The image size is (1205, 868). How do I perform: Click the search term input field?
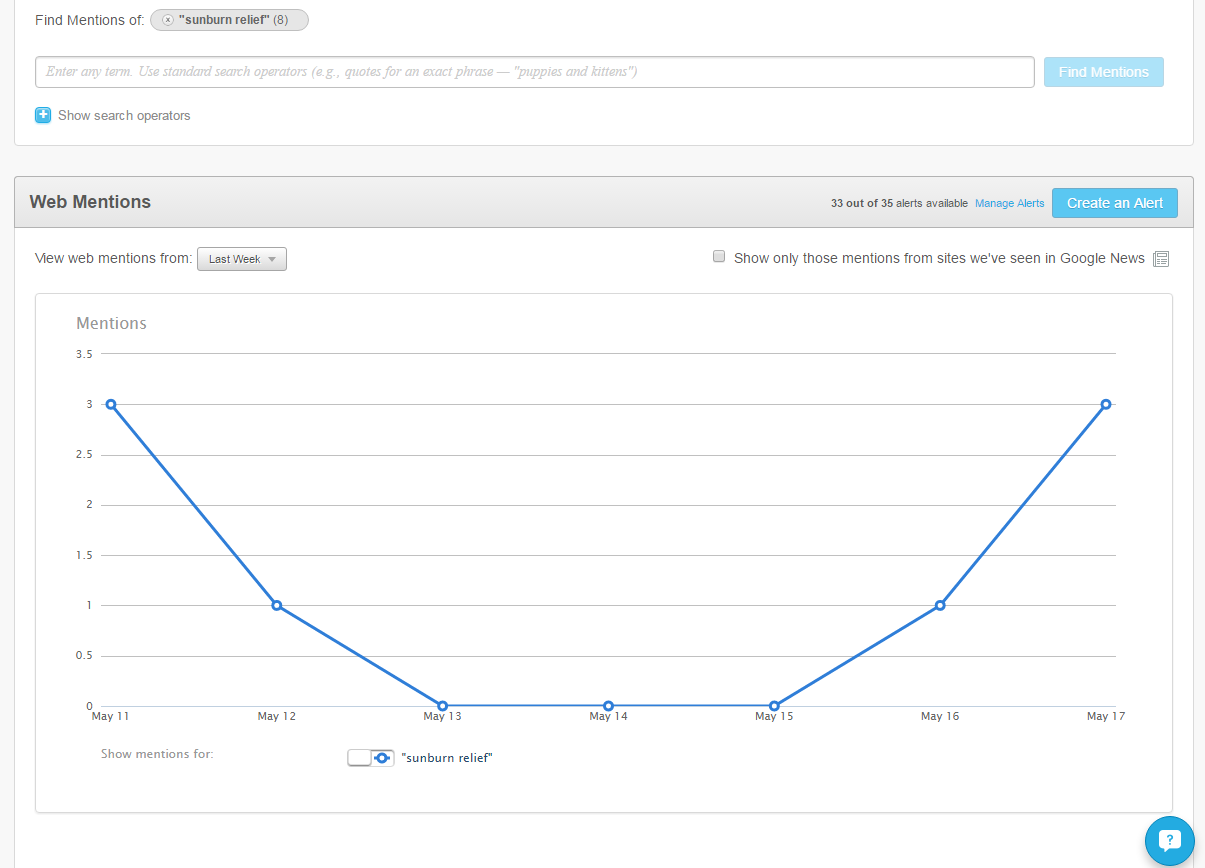(x=534, y=71)
